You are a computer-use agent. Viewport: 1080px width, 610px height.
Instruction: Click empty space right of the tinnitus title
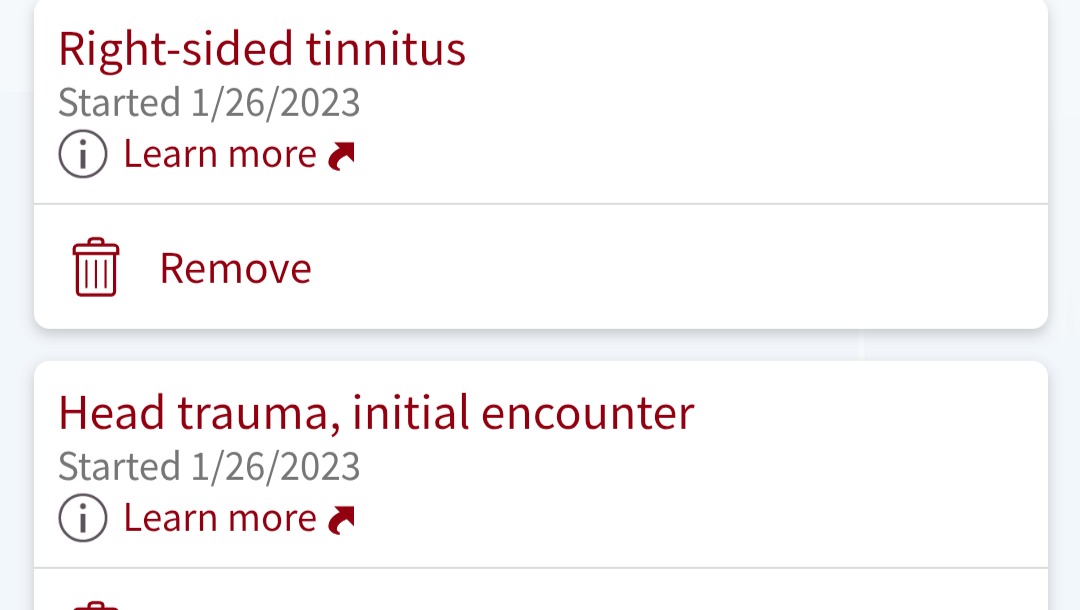coord(760,48)
